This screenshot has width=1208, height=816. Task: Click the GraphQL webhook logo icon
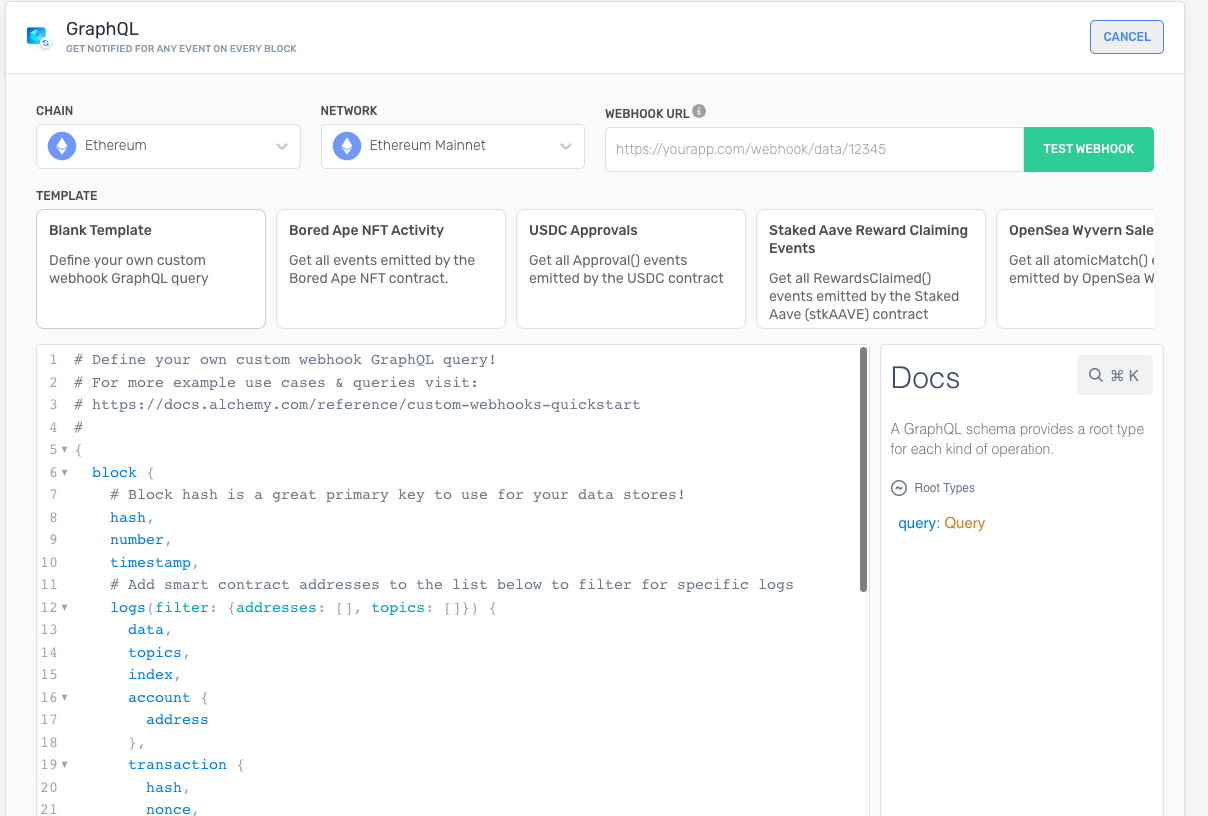coord(39,37)
